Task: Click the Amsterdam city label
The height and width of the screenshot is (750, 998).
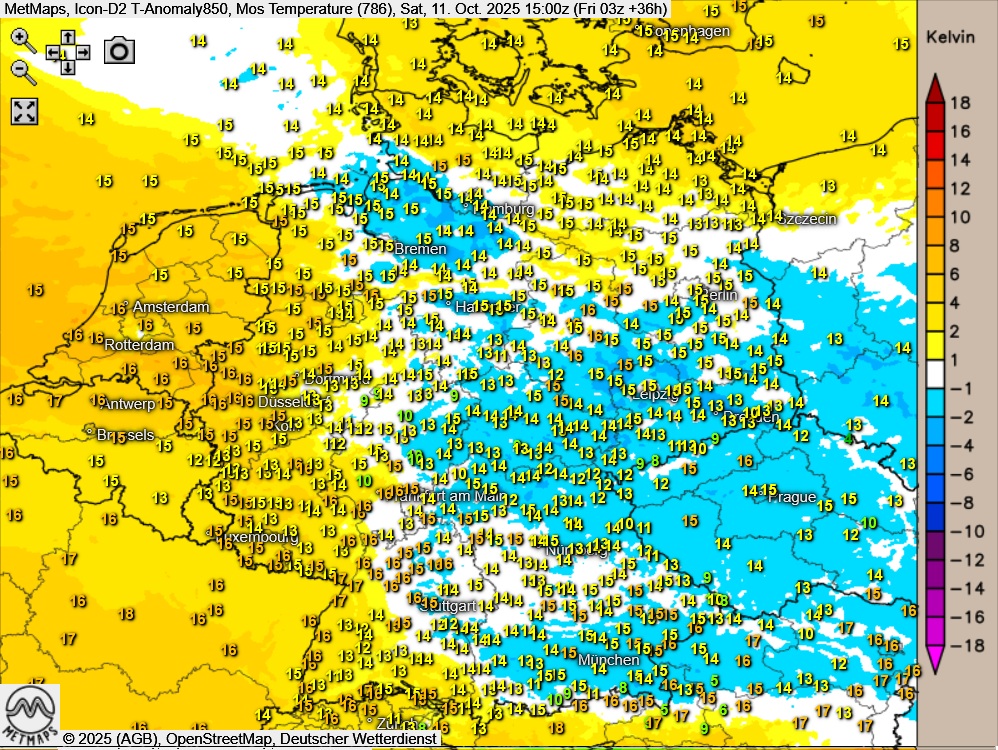Action: click(x=170, y=307)
